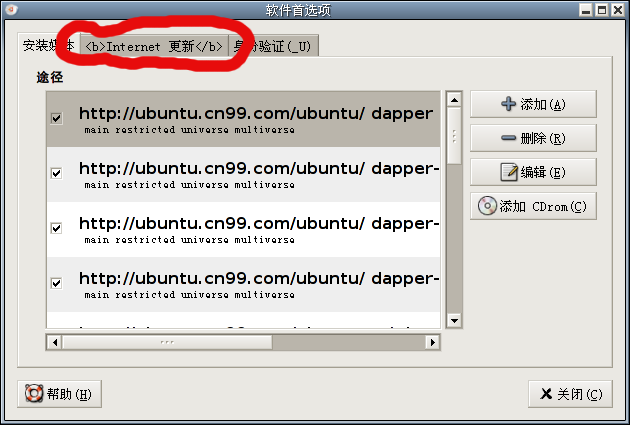This screenshot has height=425, width=630.
Task: Uncheck the first dapper repository checkbox
Action: tap(56, 119)
